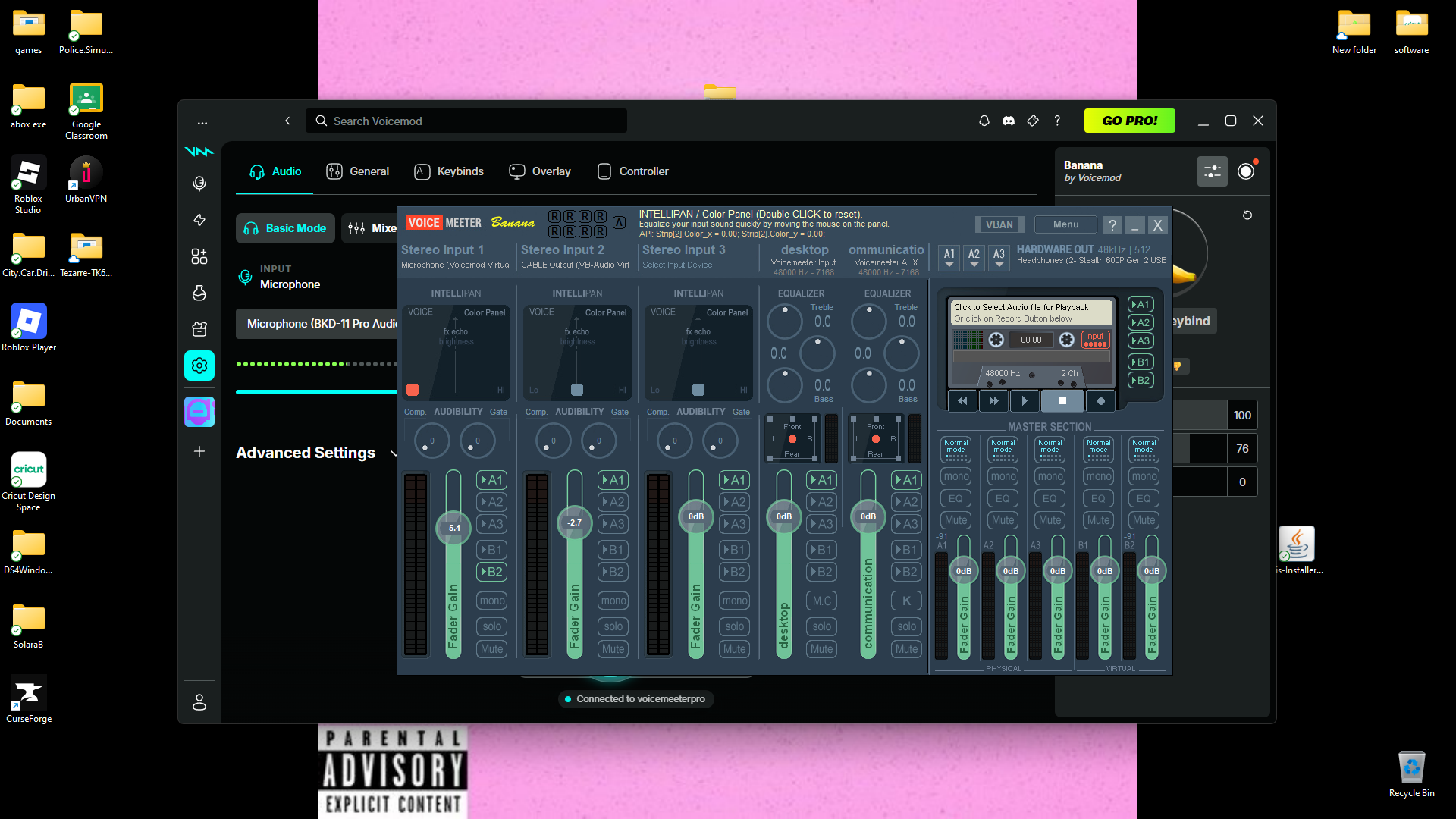This screenshot has height=819, width=1456.
Task: Open the A3 hardware output dropdown
Action: 999,257
